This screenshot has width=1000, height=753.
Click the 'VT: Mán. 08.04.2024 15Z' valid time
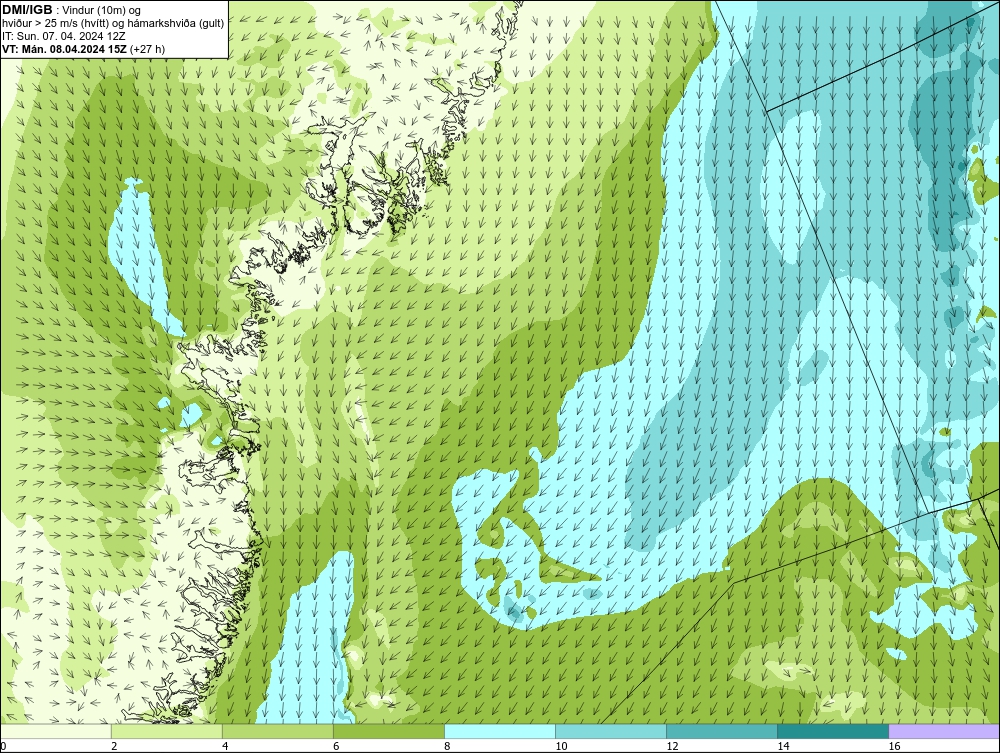(64, 49)
